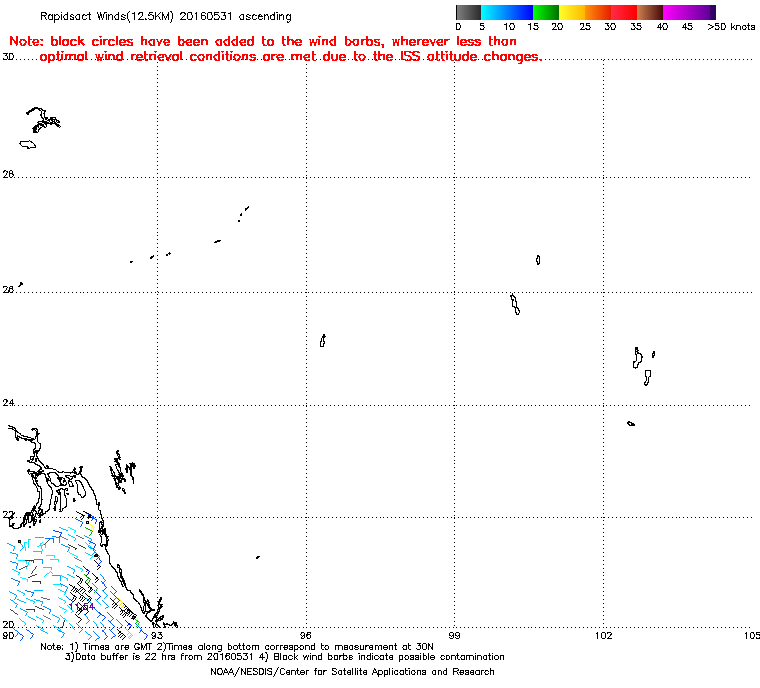Click the cyan 5-10 knots color segment
760x688 pixels.
tap(494, 12)
